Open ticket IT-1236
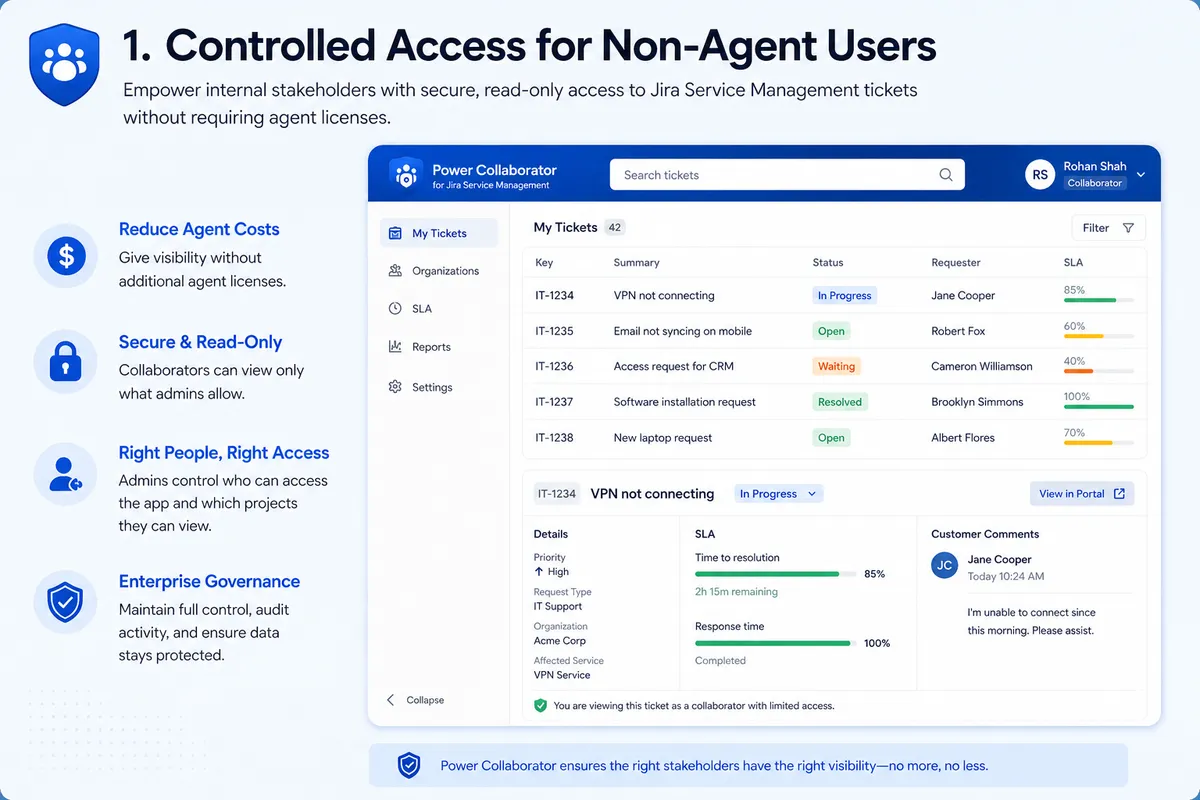The height and width of the screenshot is (800, 1200). pos(554,366)
